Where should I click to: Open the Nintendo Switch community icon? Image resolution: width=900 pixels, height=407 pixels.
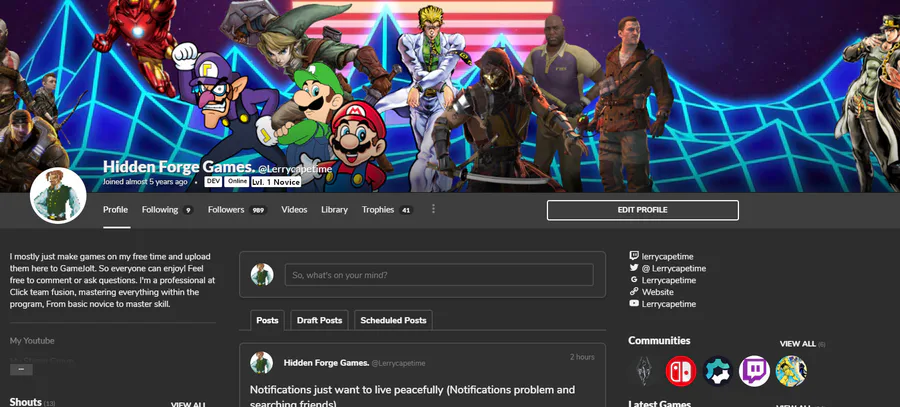tap(681, 371)
